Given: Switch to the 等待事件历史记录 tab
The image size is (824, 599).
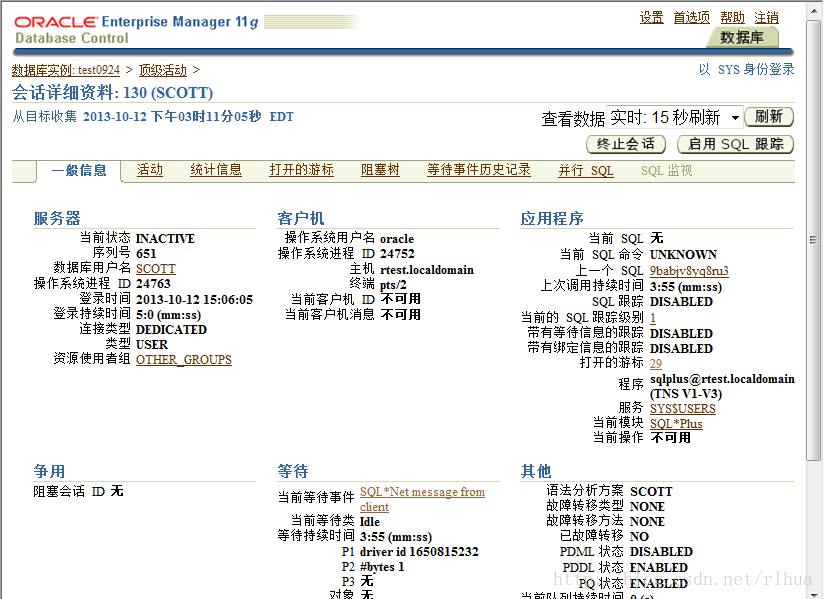Looking at the screenshot, I should pyautogui.click(x=478, y=170).
